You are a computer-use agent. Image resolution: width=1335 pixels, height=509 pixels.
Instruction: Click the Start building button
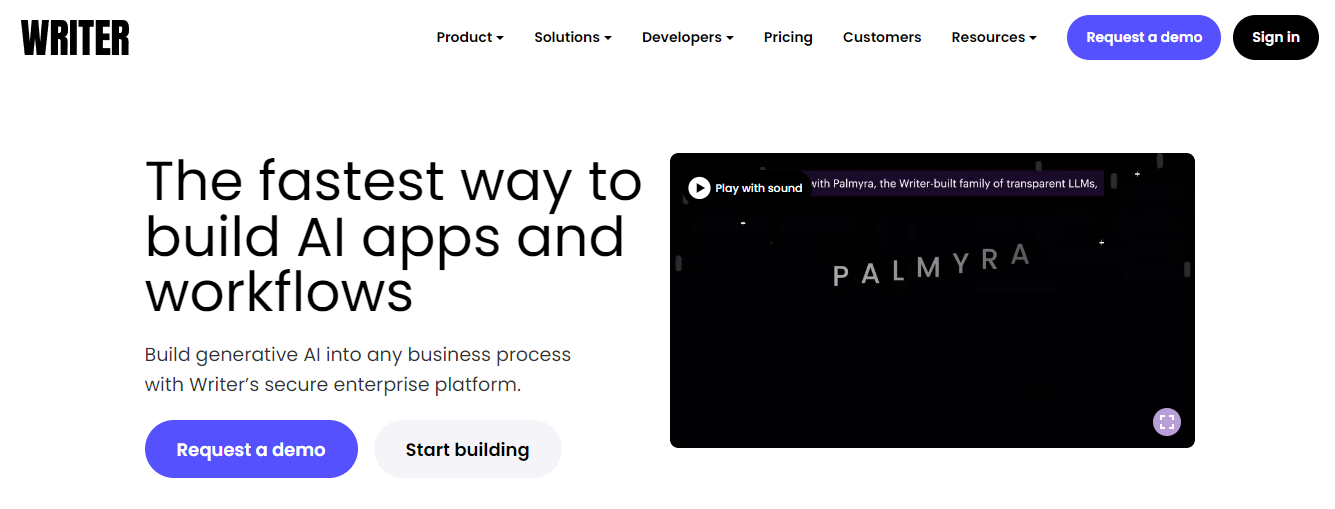coord(467,449)
